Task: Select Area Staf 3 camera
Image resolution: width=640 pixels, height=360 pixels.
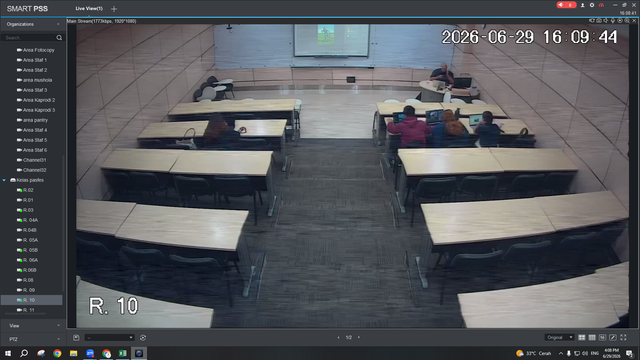Action: pyautogui.click(x=32, y=90)
